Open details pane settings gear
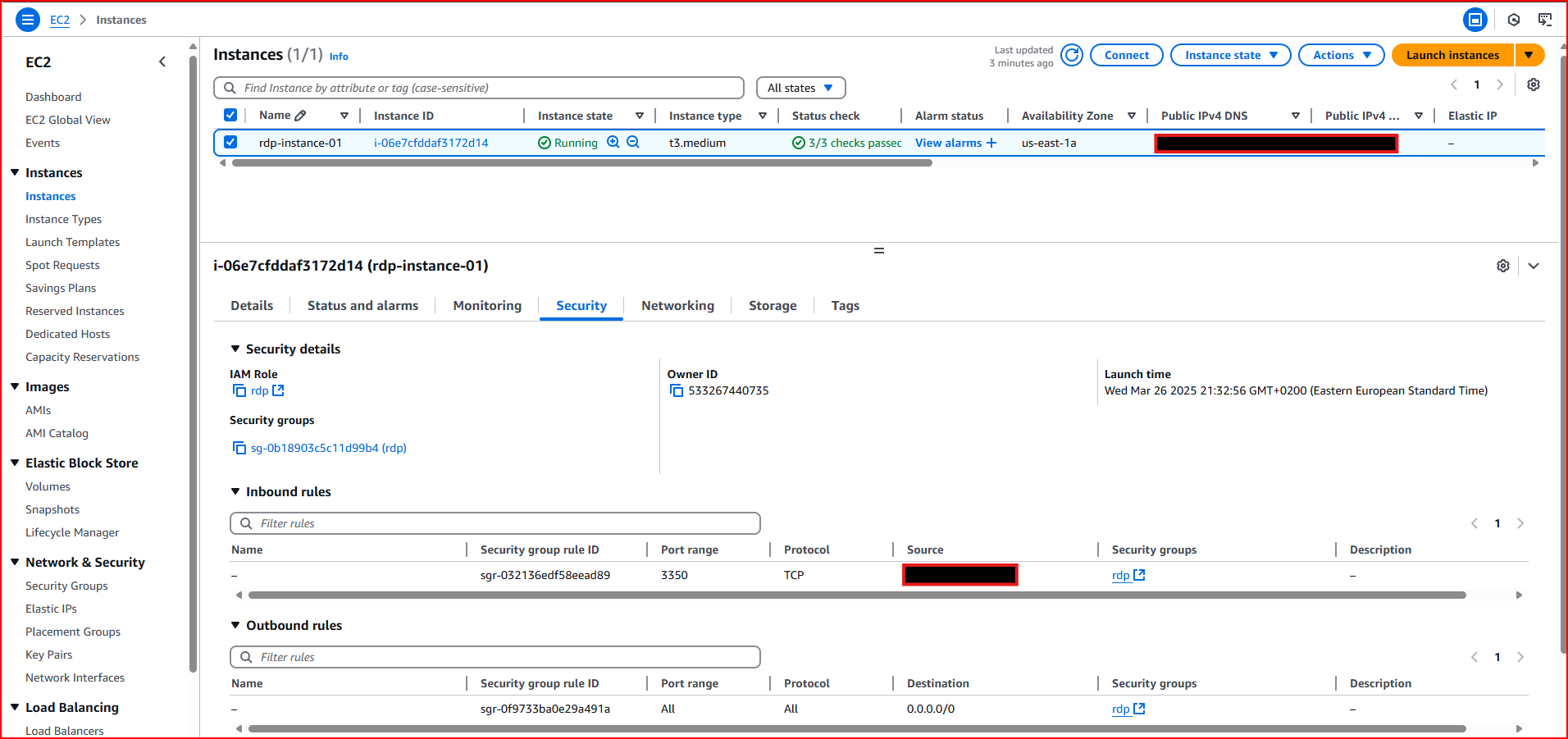Viewport: 1568px width, 739px height. click(x=1503, y=266)
